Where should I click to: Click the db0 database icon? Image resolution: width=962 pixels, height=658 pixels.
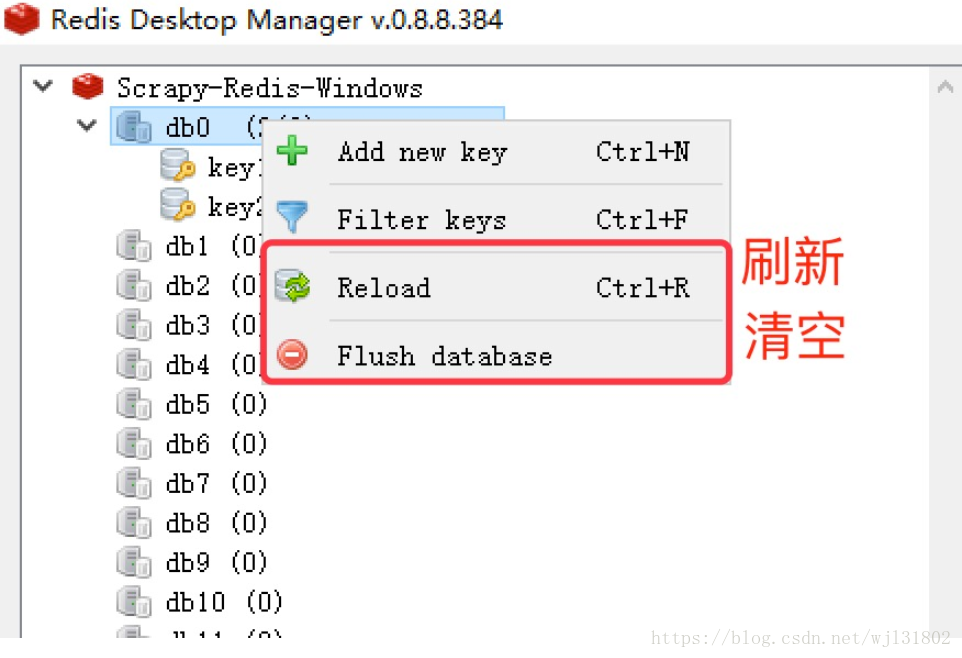(134, 127)
